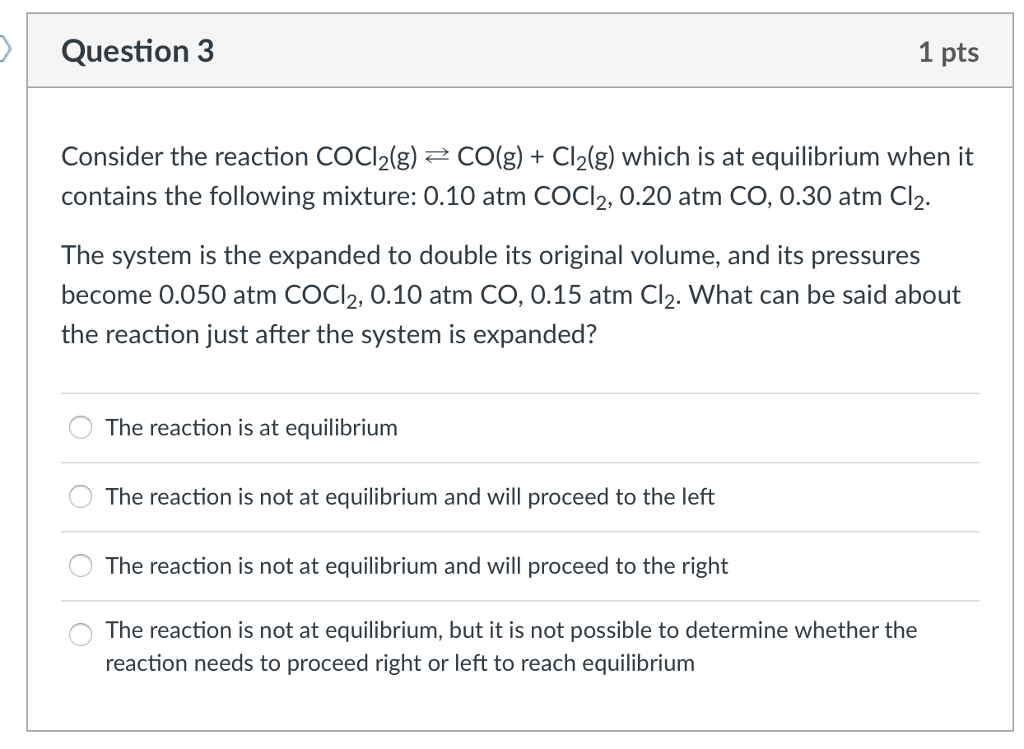Click the paragraph starting "Consider the reaction"
Image resolution: width=1024 pixels, height=749 pixels.
(517, 177)
